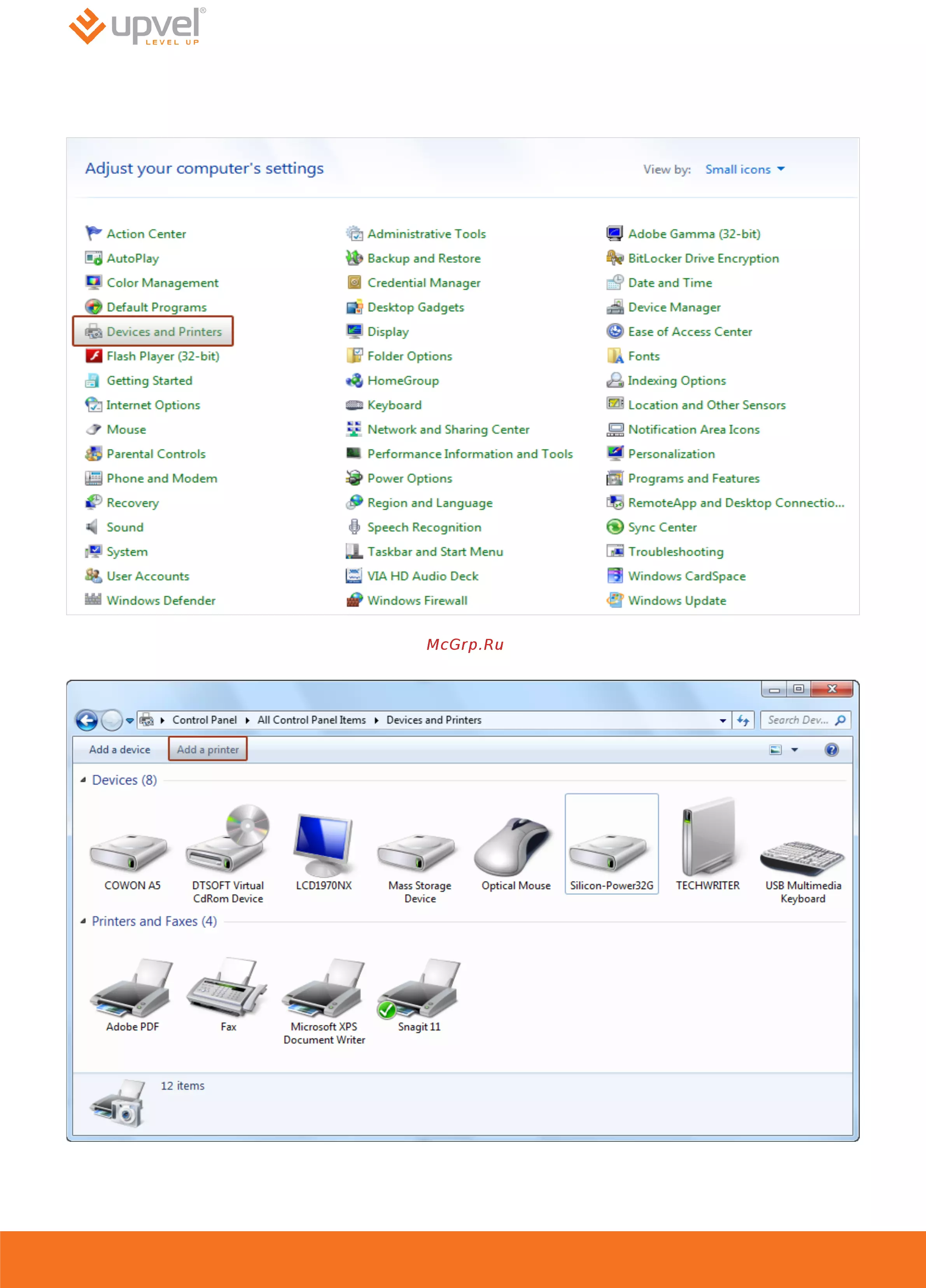The height and width of the screenshot is (1288, 926).
Task: Collapse the Printers and Faxes (4) group
Action: pos(84,921)
